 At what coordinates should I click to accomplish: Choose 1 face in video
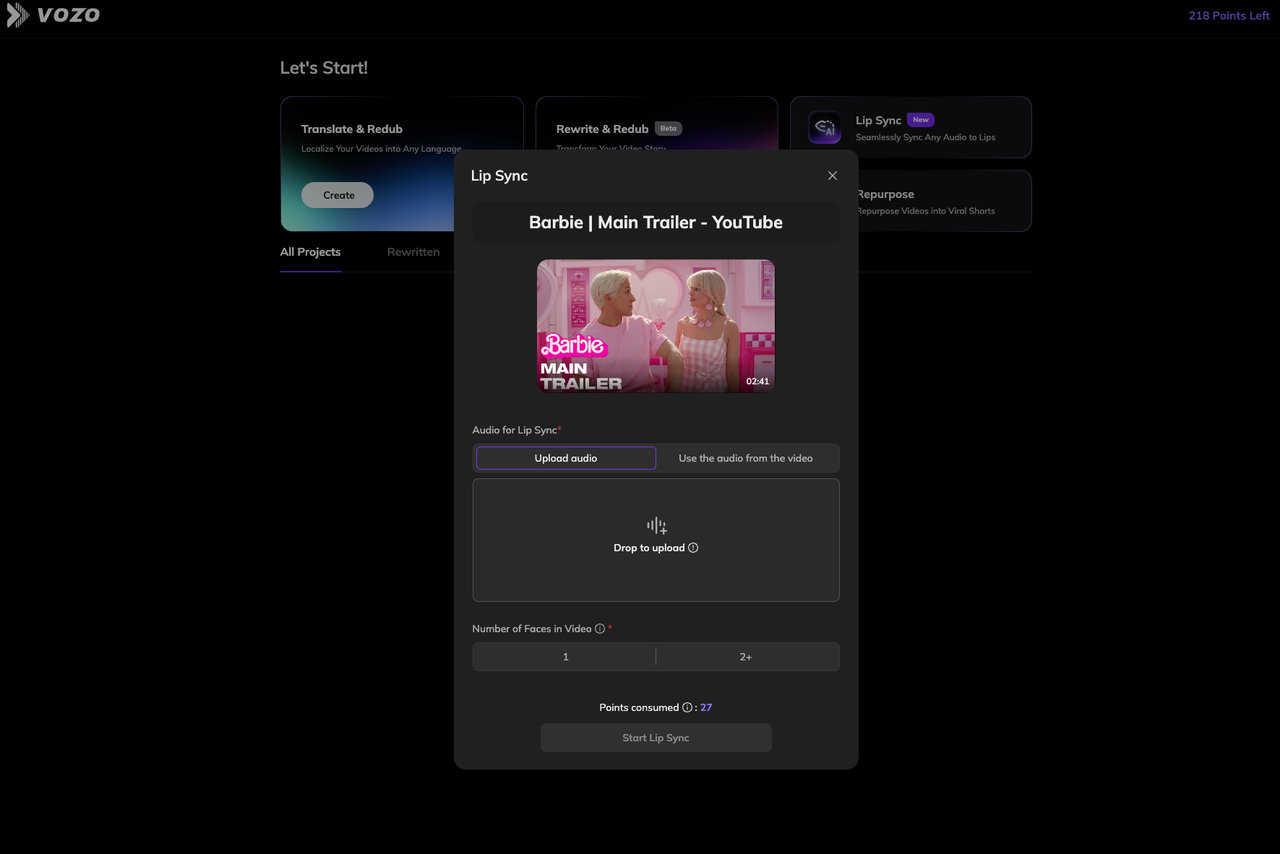coord(565,657)
